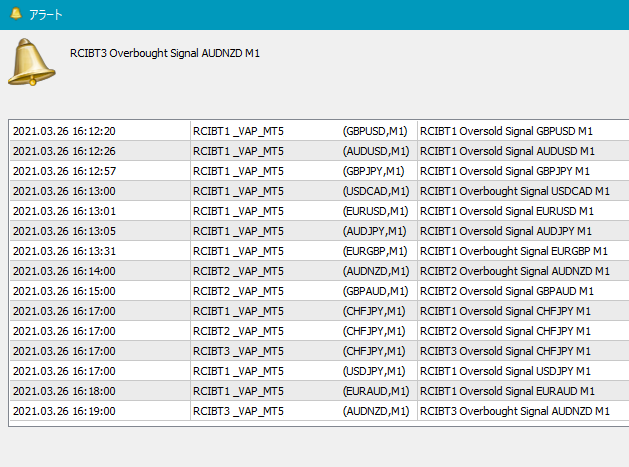Select the alert header text RCIBT3 Overbought Signal AUDNZD M1
This screenshot has height=467, width=629.
tap(165, 53)
